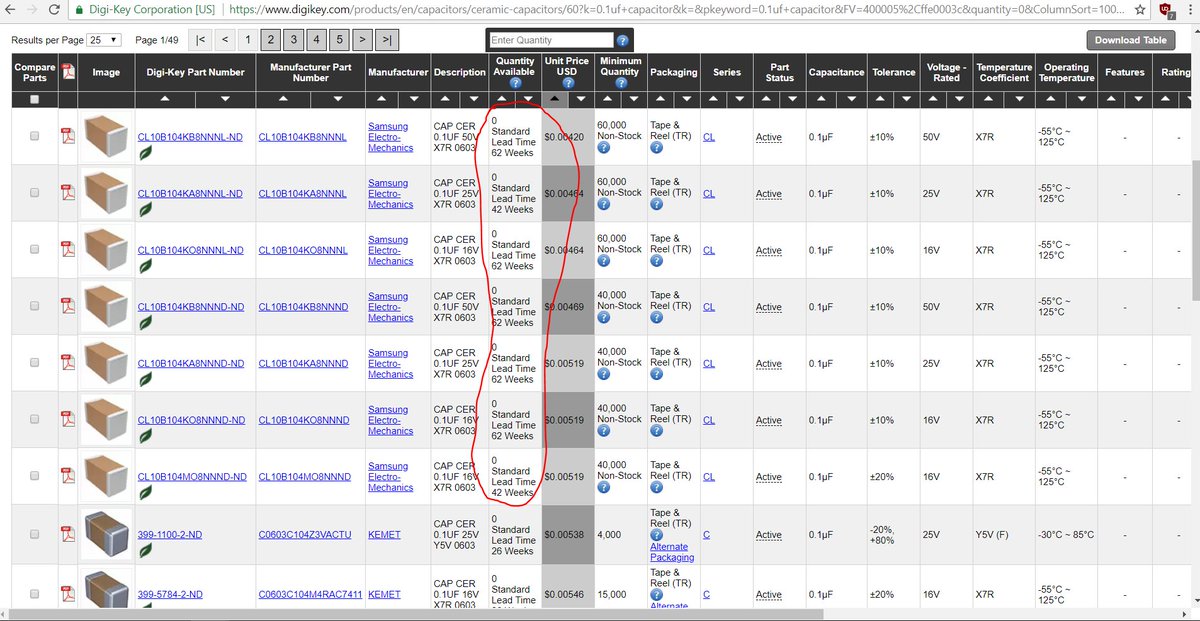
Task: Open help icon under Quantity Available header
Action: coord(515,84)
